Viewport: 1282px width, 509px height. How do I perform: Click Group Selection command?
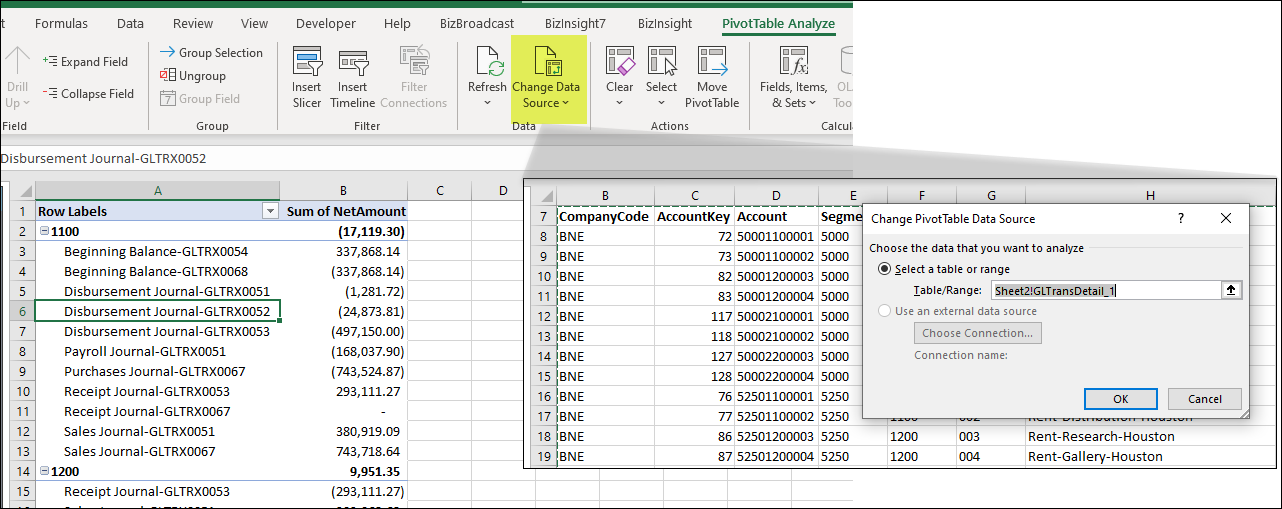tap(211, 53)
